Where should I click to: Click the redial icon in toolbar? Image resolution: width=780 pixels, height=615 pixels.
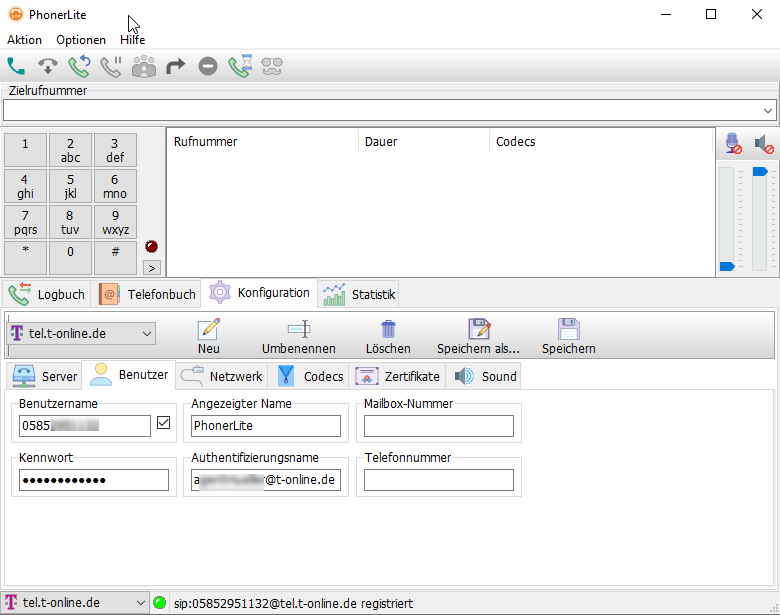(x=79, y=67)
